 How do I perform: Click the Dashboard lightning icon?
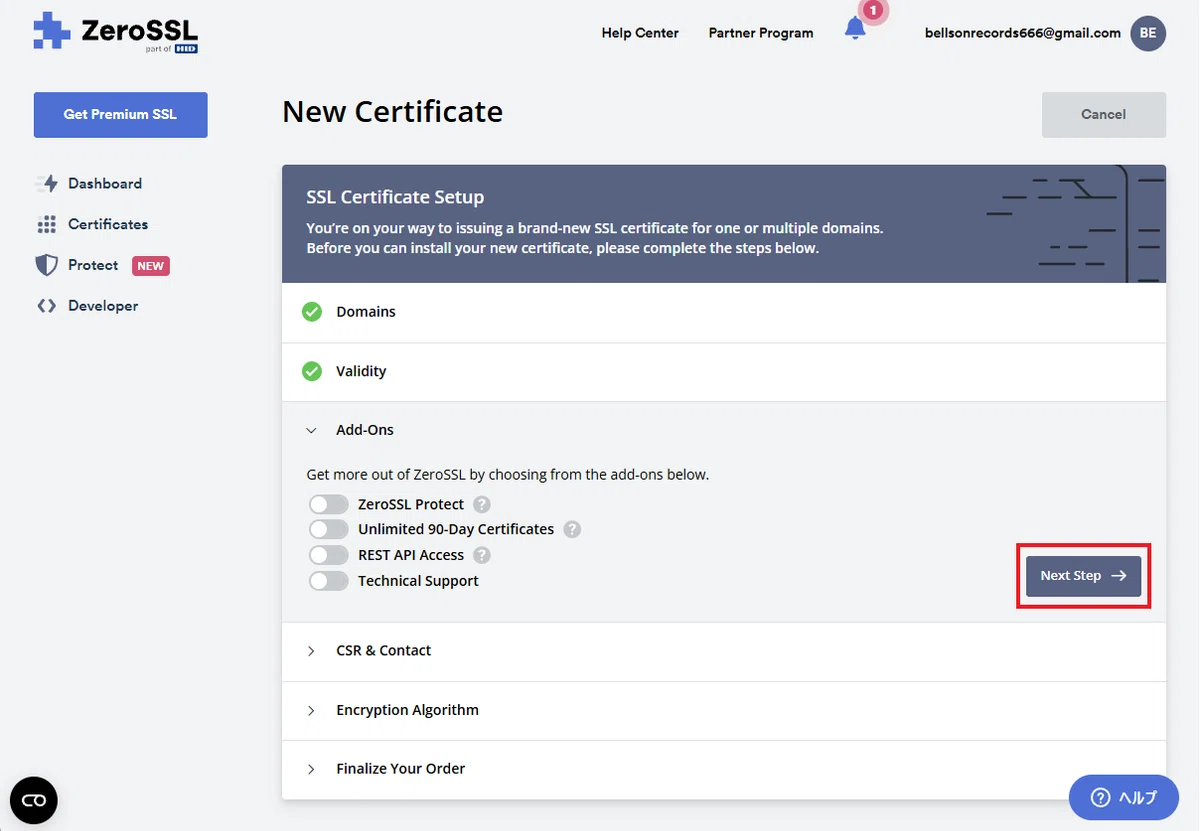click(47, 184)
